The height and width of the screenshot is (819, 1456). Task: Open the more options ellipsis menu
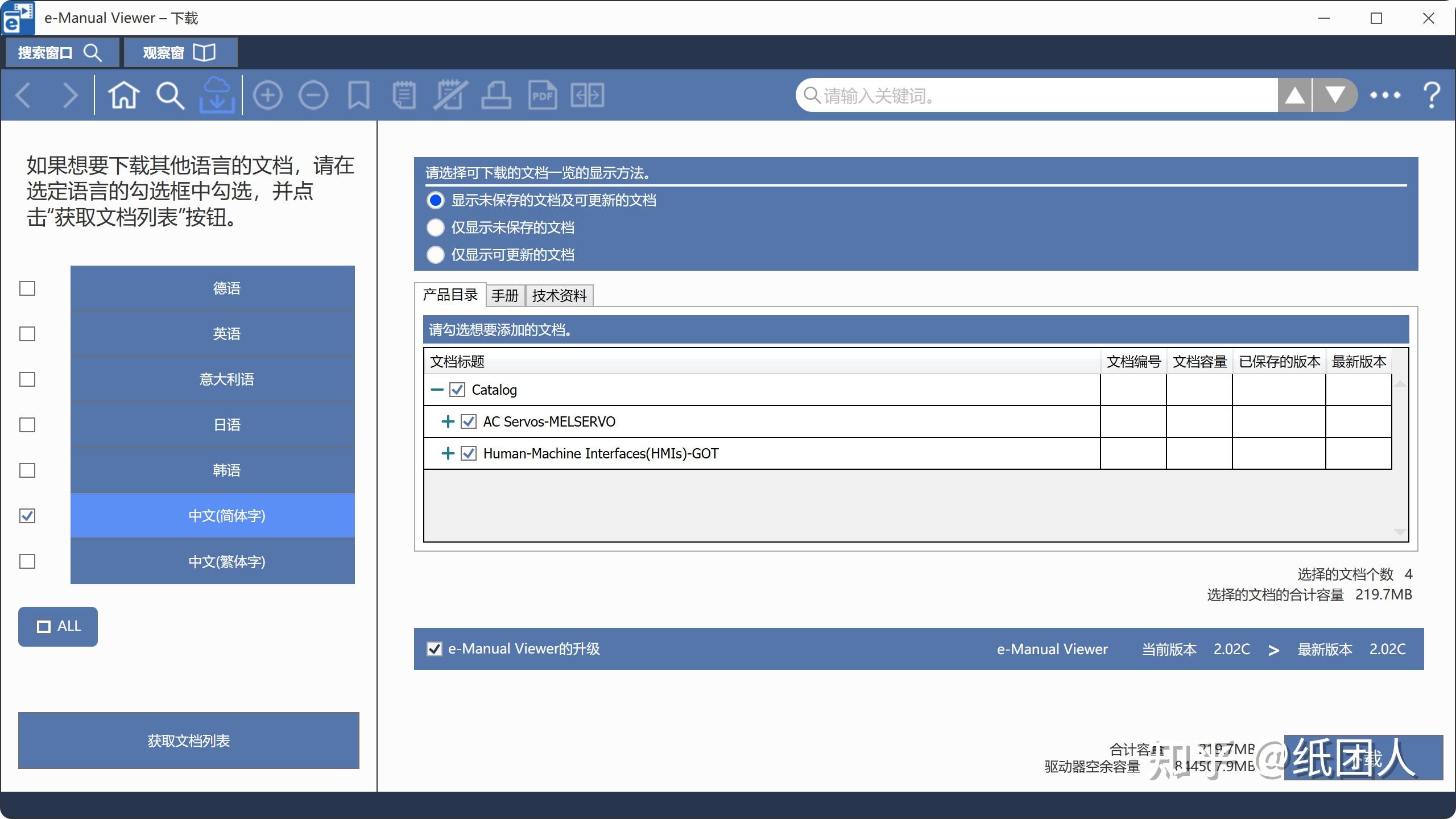(1385, 96)
